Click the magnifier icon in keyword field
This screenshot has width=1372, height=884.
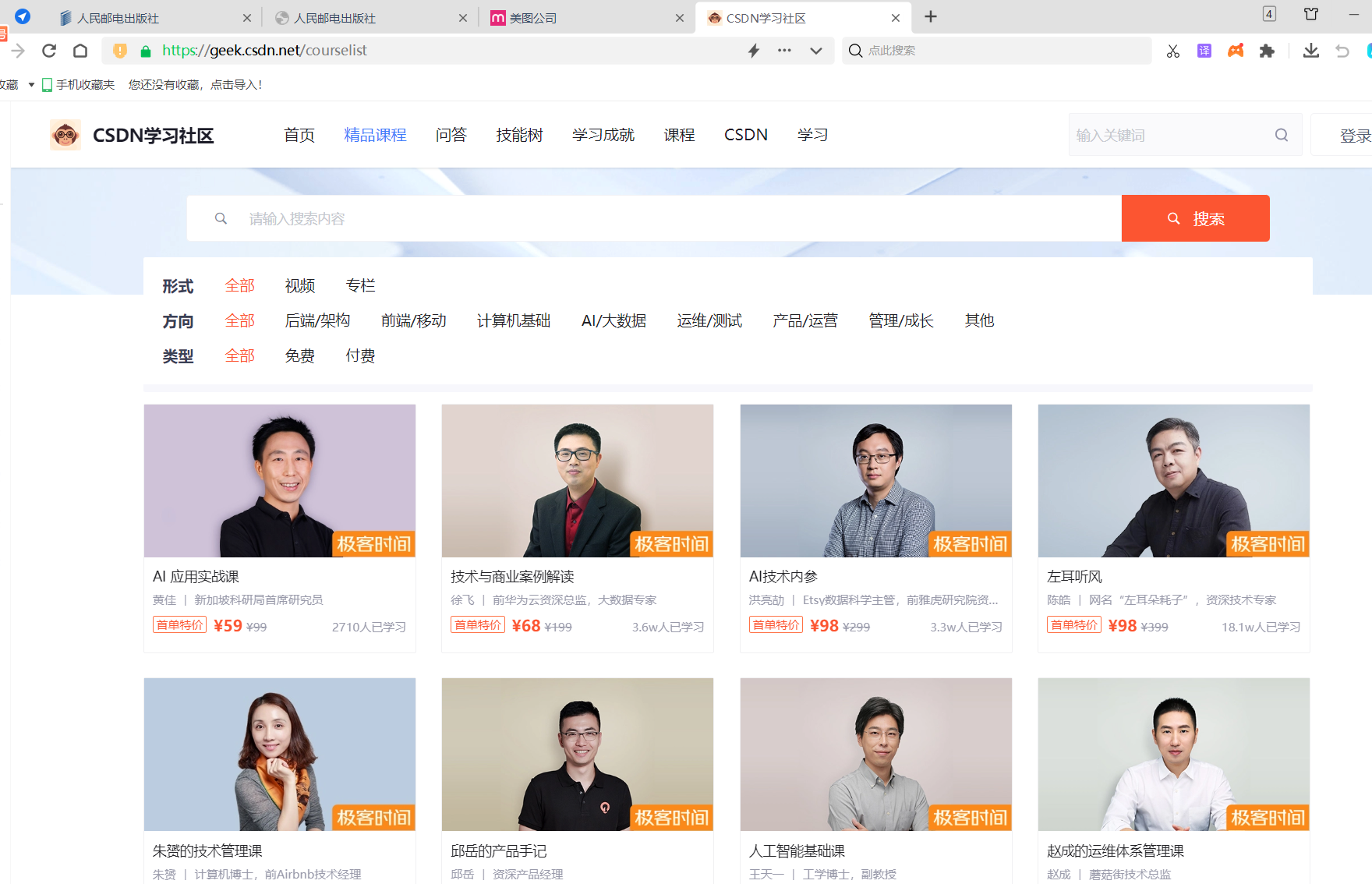pyautogui.click(x=1282, y=135)
